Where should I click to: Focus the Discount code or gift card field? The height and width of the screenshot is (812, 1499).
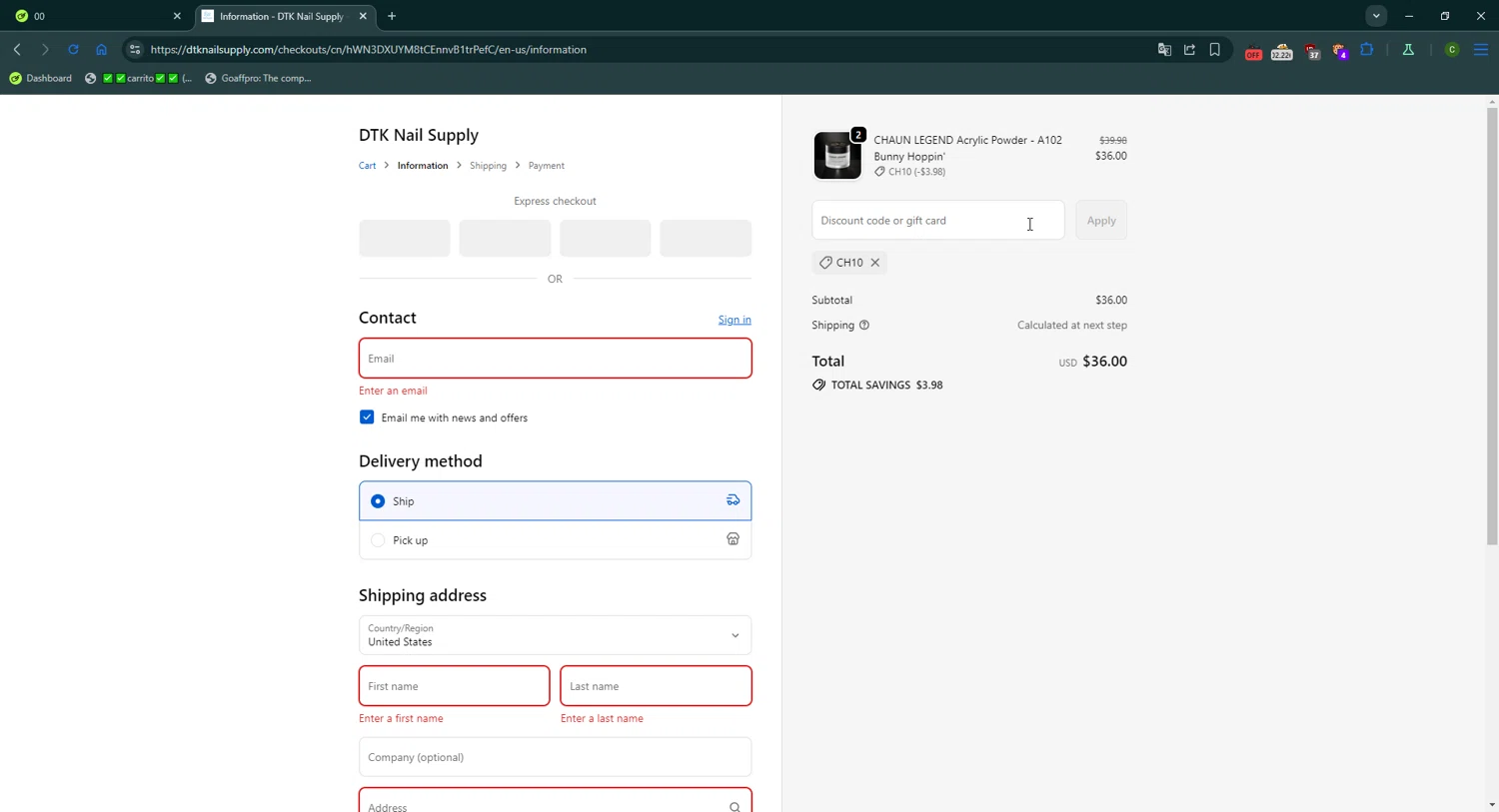click(937, 221)
